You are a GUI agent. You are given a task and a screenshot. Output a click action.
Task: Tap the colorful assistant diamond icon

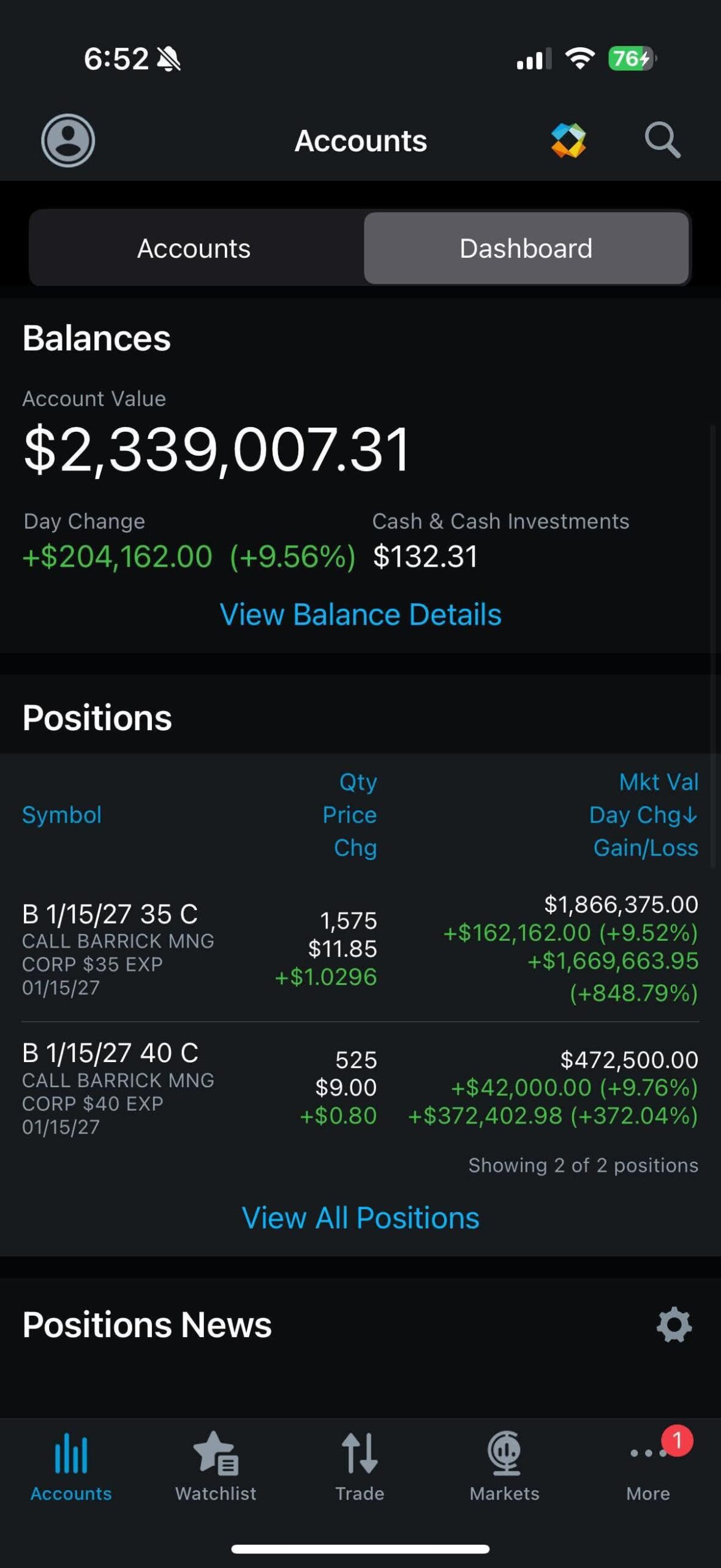point(568,140)
